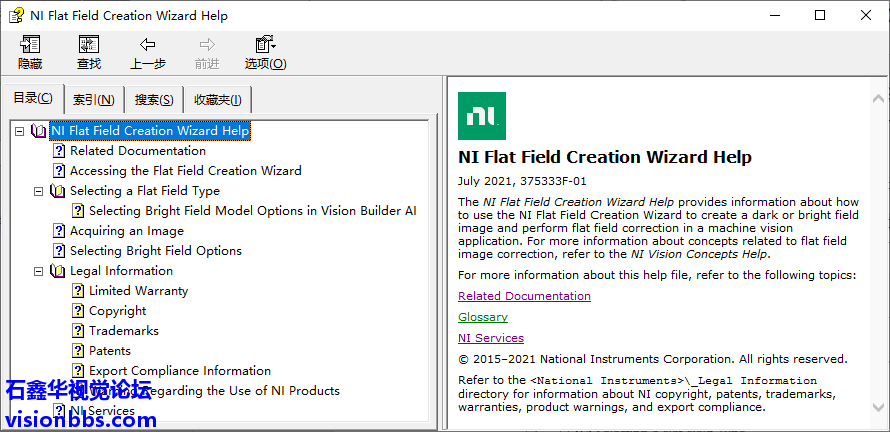The image size is (890, 432).
Task: Select Selecting Bright Field Model Options in Vision Builder AI
Action: (x=253, y=211)
